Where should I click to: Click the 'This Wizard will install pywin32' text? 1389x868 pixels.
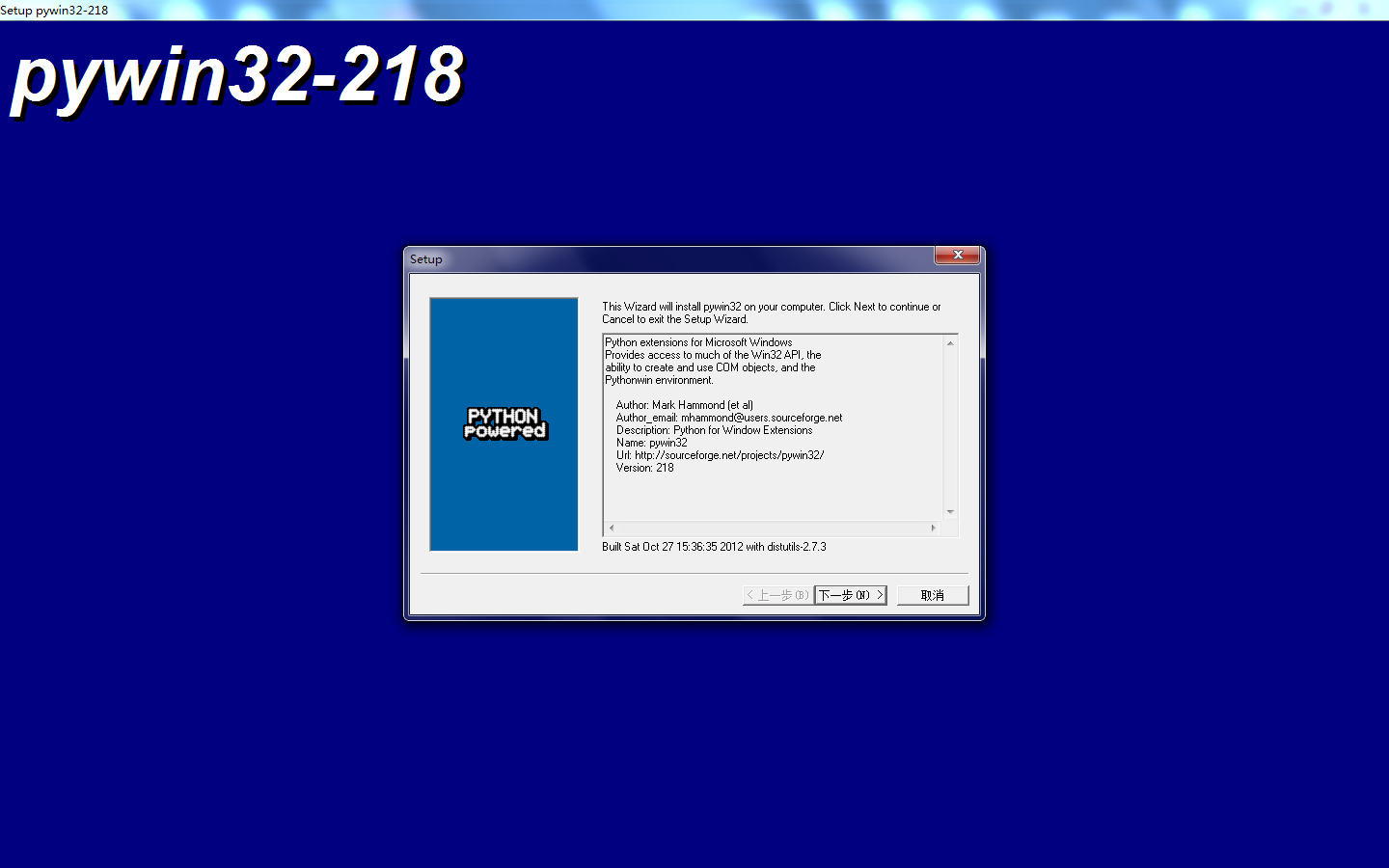tap(772, 312)
